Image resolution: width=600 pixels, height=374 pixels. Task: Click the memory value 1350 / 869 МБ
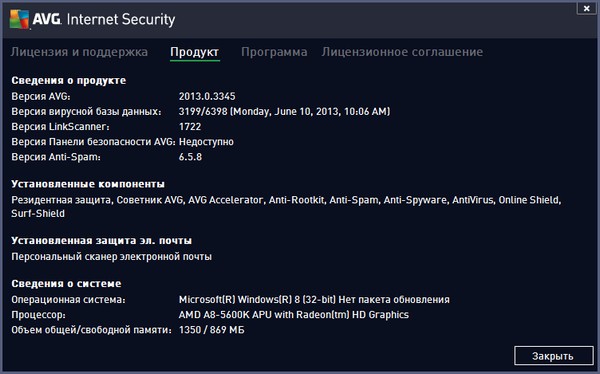[211, 330]
